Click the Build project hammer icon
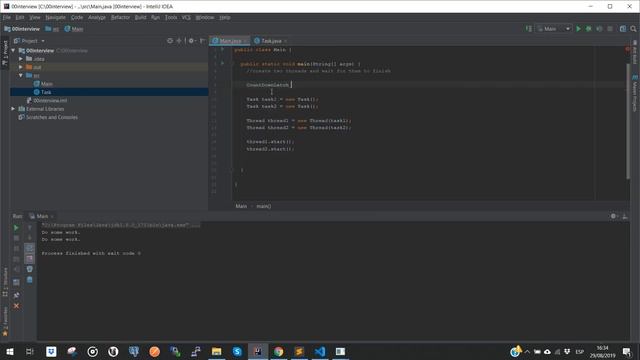The width and height of the screenshot is (640, 360). [529, 29]
